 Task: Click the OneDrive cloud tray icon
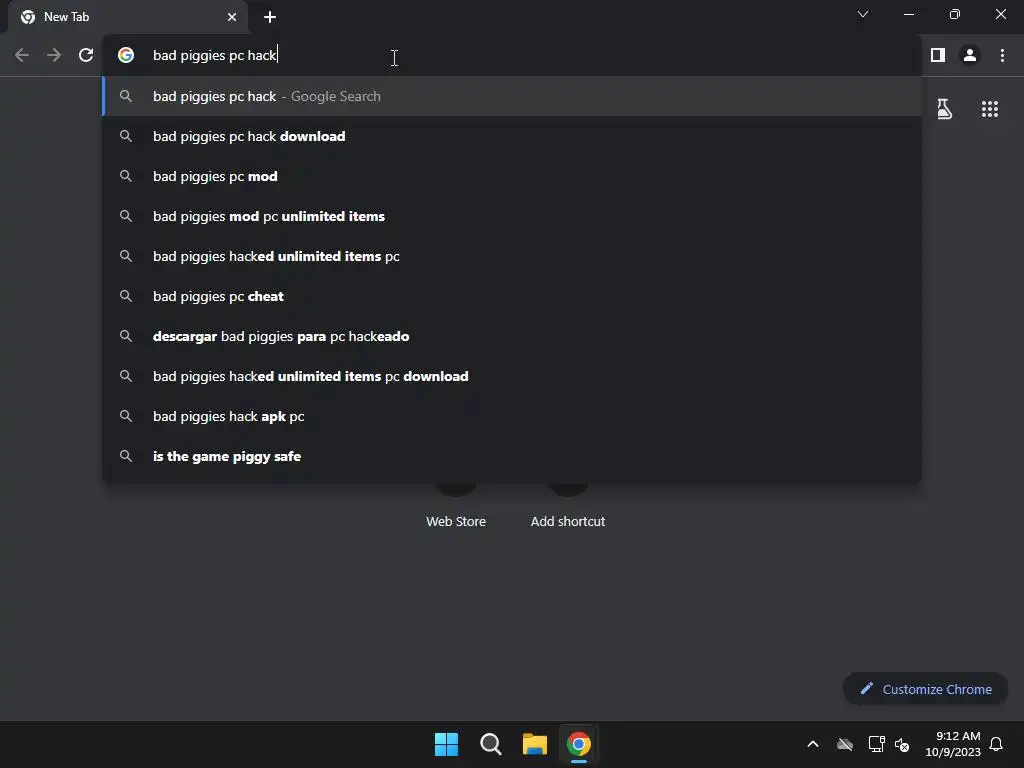pos(845,744)
